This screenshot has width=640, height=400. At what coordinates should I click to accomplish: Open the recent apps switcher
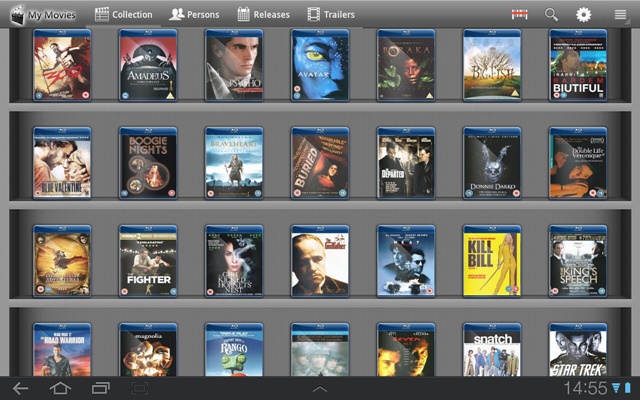[100, 388]
